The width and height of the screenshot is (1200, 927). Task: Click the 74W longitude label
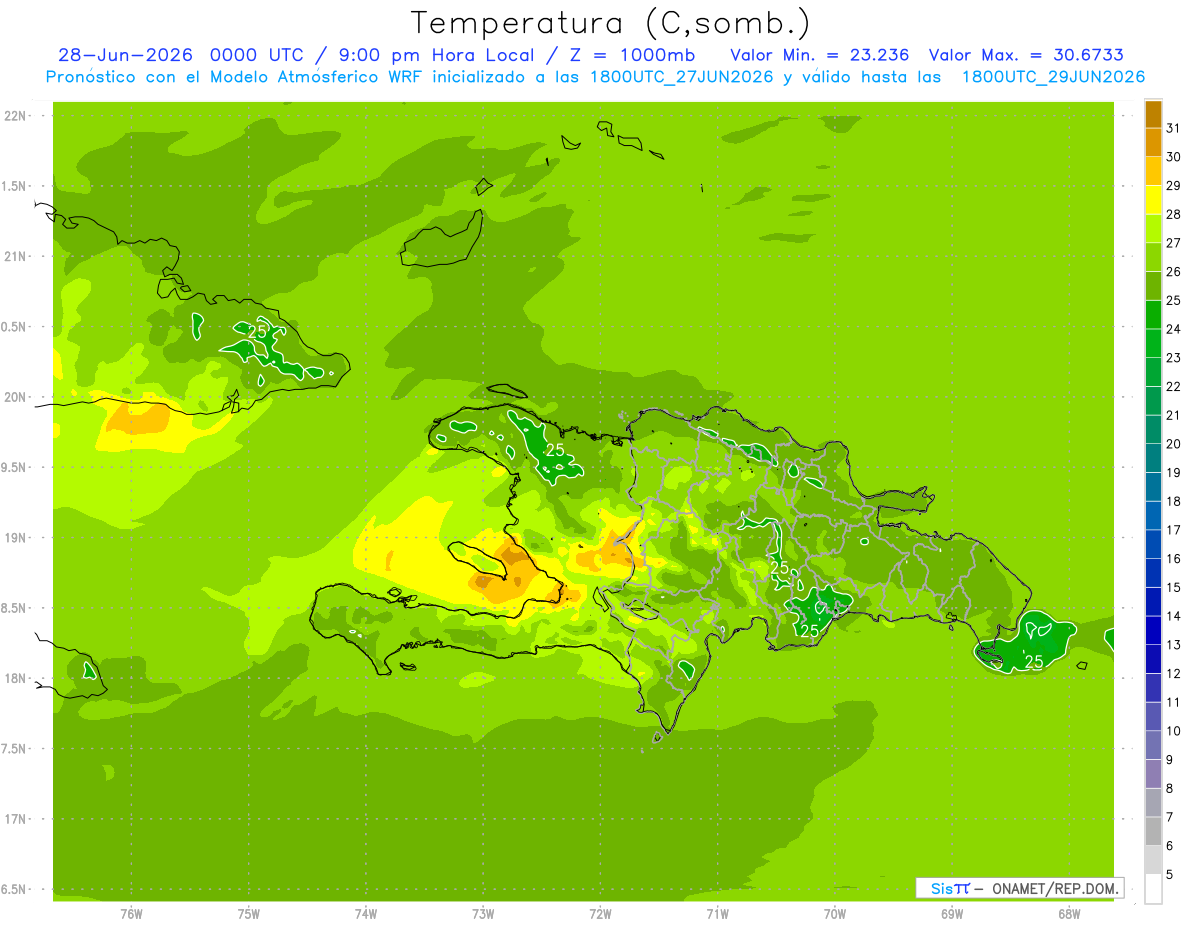click(x=366, y=913)
